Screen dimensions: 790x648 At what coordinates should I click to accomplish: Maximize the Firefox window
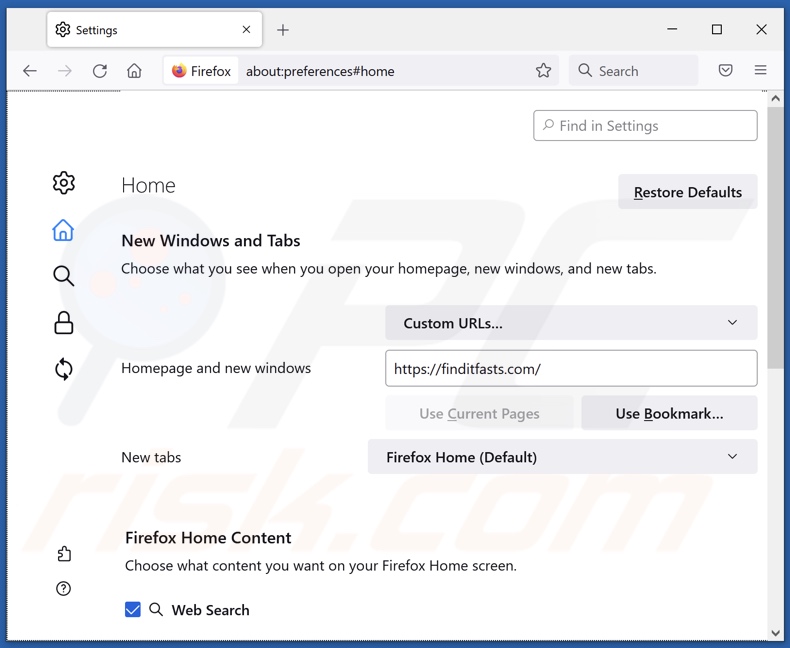(716, 29)
